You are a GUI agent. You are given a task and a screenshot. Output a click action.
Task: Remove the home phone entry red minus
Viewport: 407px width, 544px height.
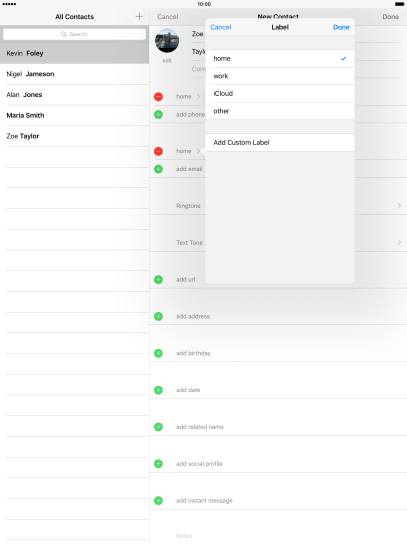click(158, 96)
